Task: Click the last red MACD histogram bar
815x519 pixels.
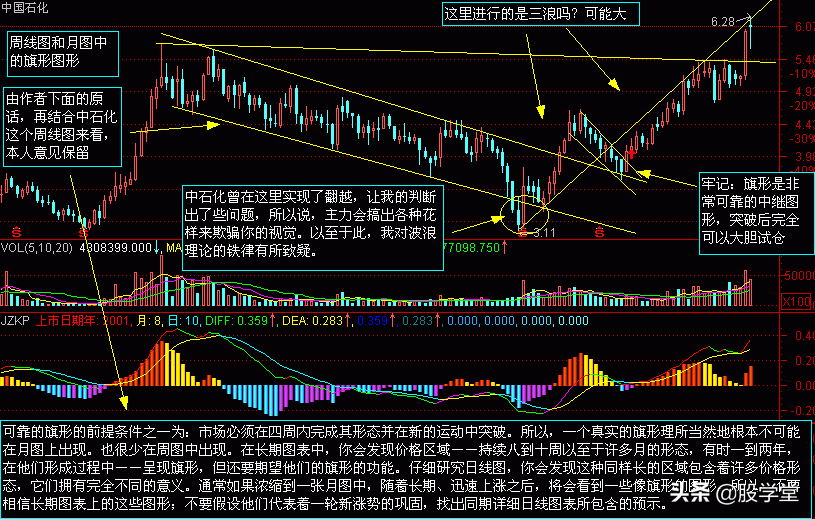Action: pyautogui.click(x=751, y=376)
